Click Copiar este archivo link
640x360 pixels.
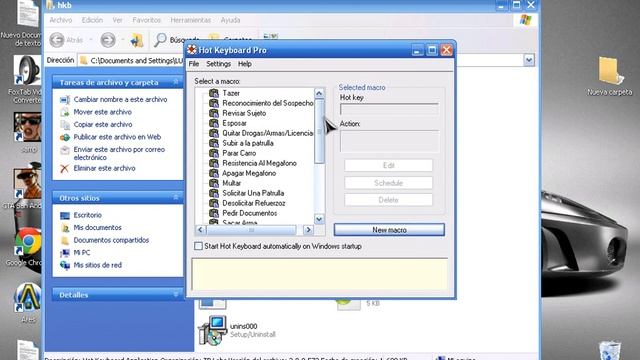(103, 124)
